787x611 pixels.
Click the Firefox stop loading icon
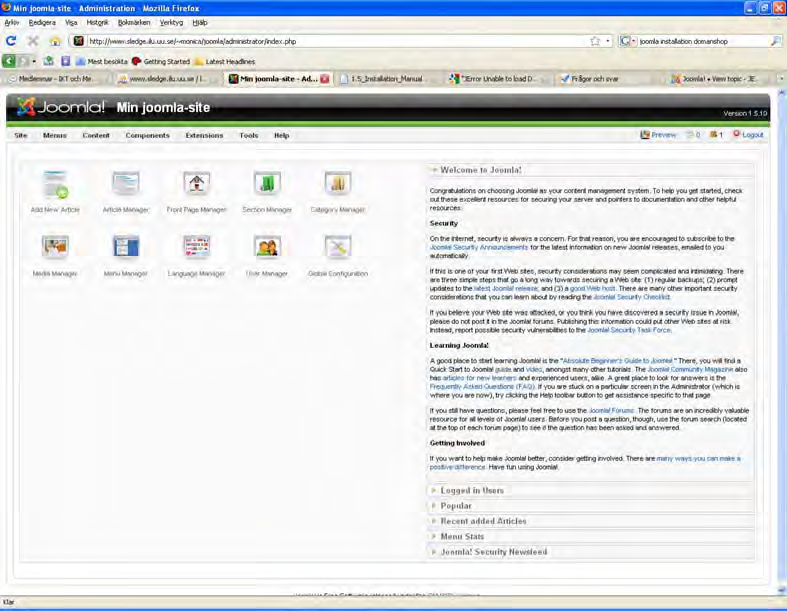click(33, 41)
